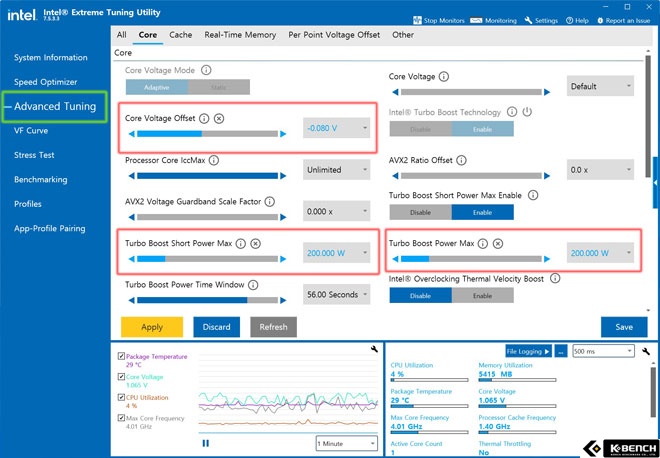Switch to Per Point Voltage Offset tab
Viewport: 660px width, 458px height.
tap(334, 35)
